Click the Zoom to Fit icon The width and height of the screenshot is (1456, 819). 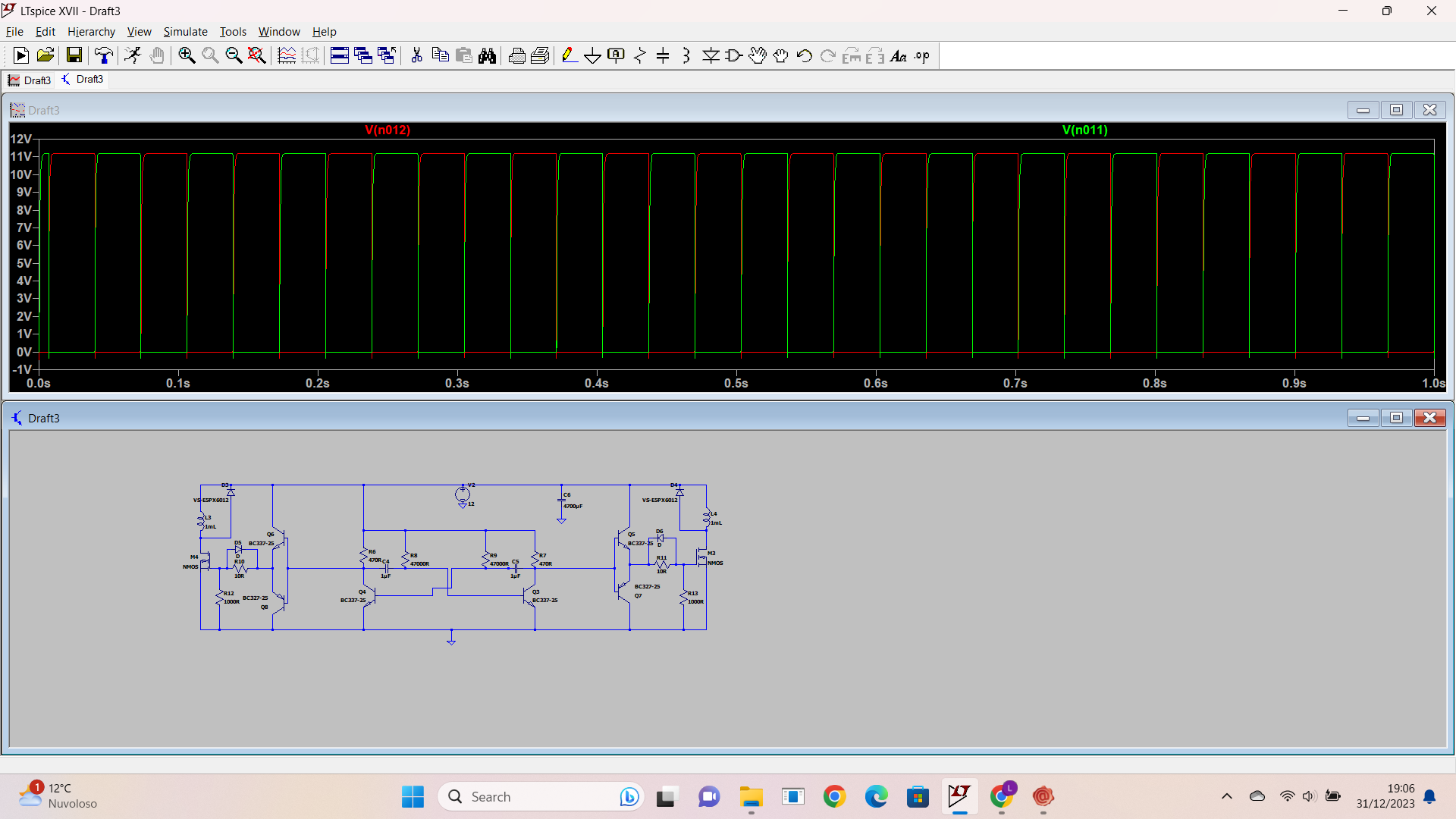(x=257, y=55)
